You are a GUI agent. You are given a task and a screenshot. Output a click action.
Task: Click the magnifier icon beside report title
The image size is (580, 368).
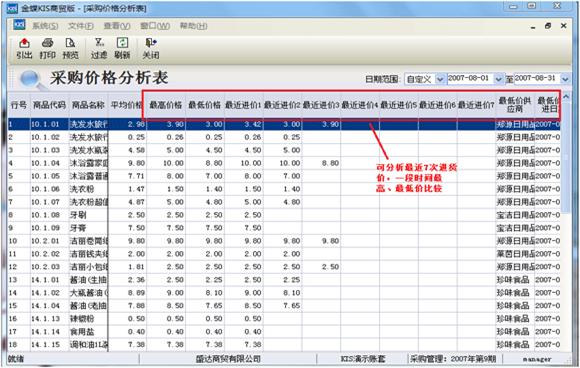coord(31,79)
